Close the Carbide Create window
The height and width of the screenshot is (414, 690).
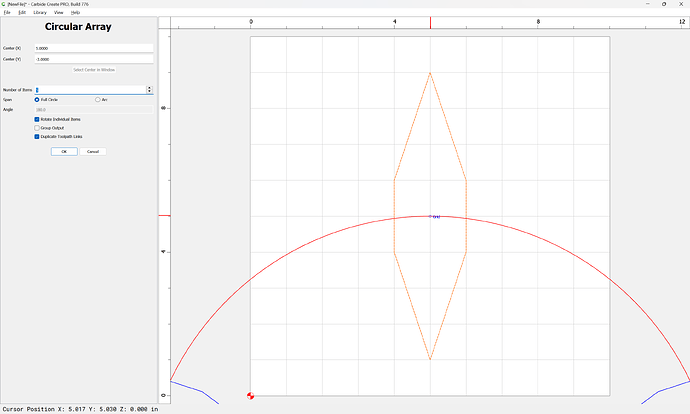pos(681,4)
